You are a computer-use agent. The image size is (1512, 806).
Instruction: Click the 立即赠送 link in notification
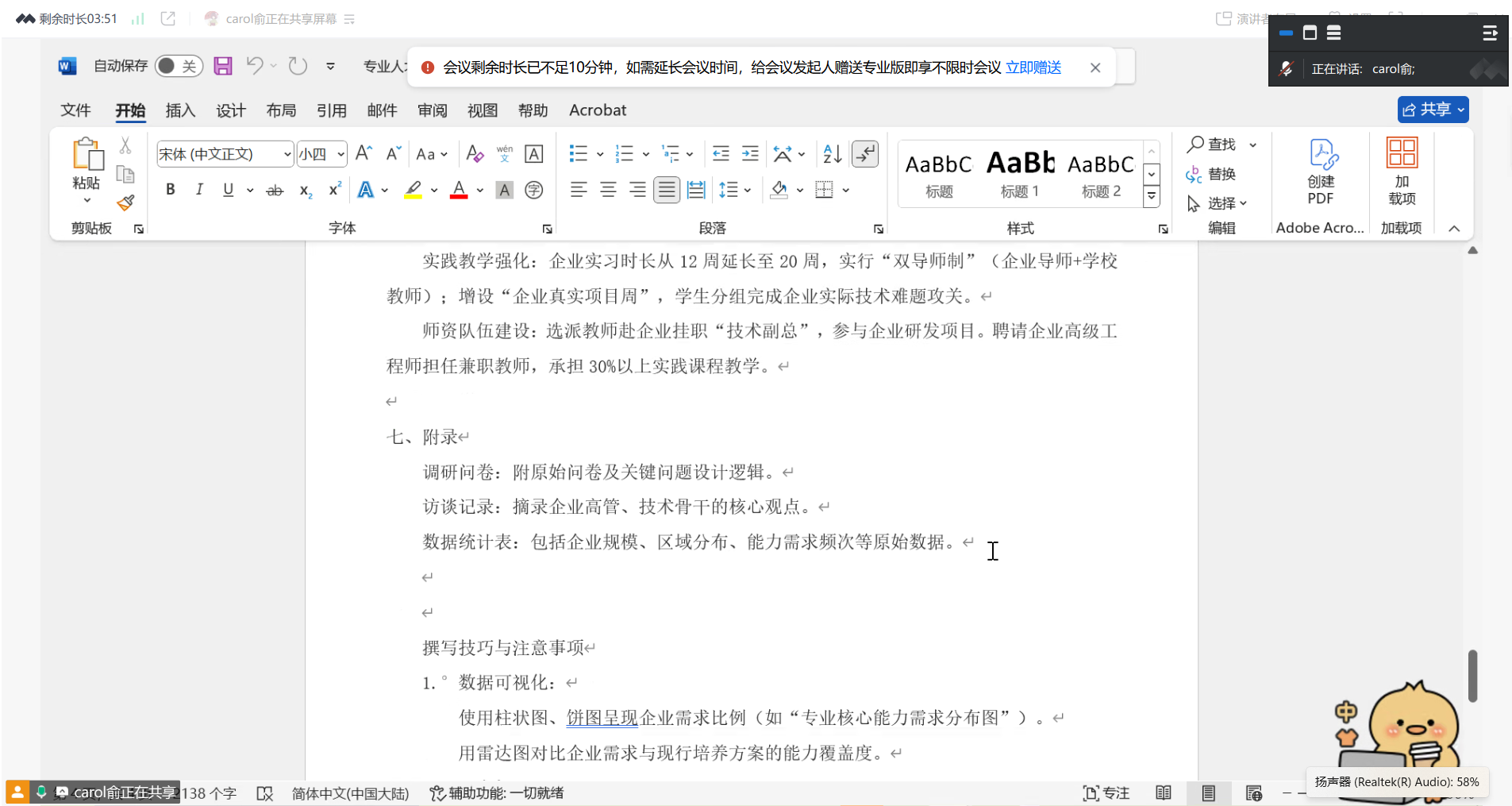pos(1033,67)
